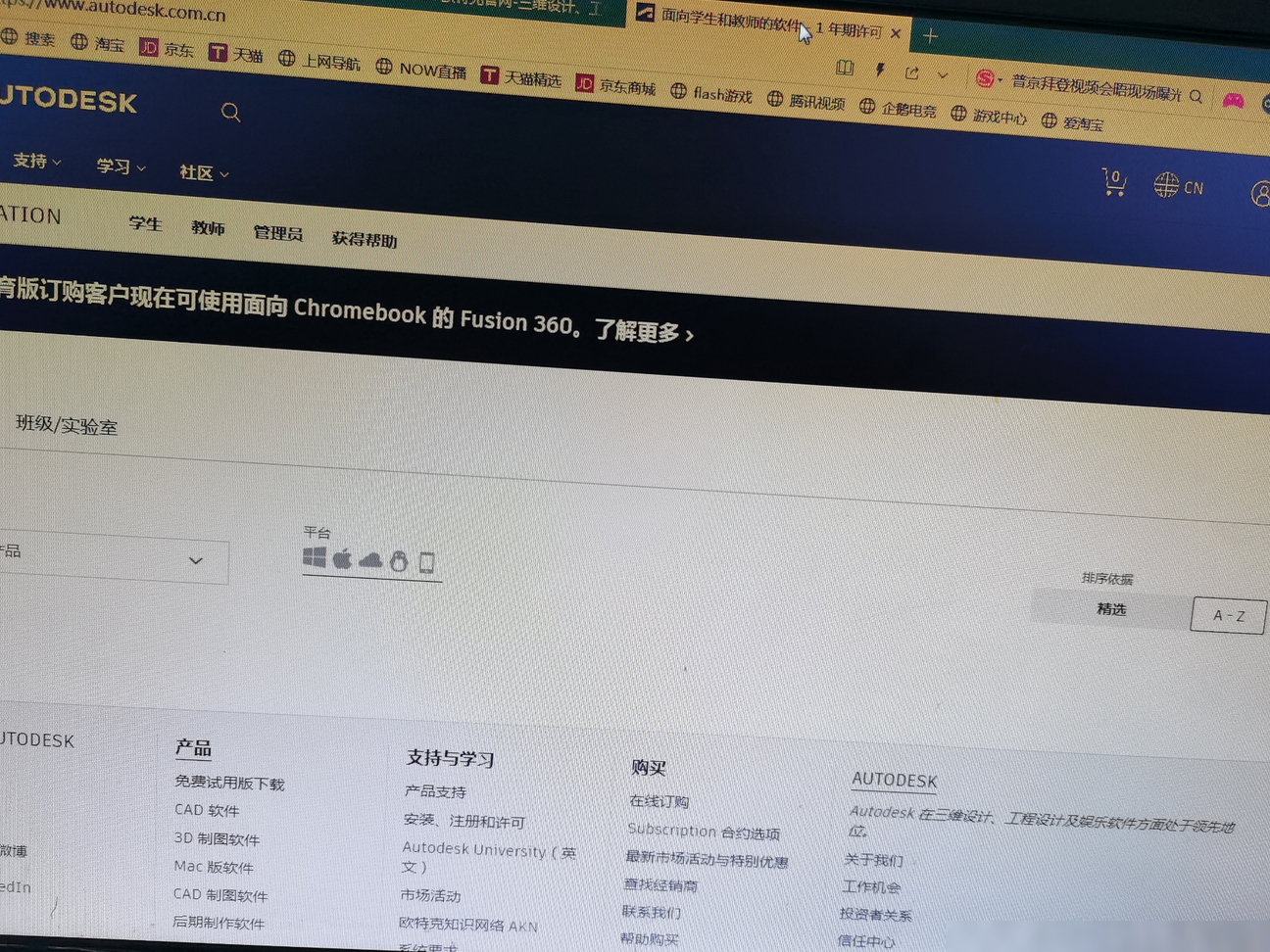Viewport: 1270px width, 952px height.
Task: Switch sorting to A - Z
Action: [1228, 615]
